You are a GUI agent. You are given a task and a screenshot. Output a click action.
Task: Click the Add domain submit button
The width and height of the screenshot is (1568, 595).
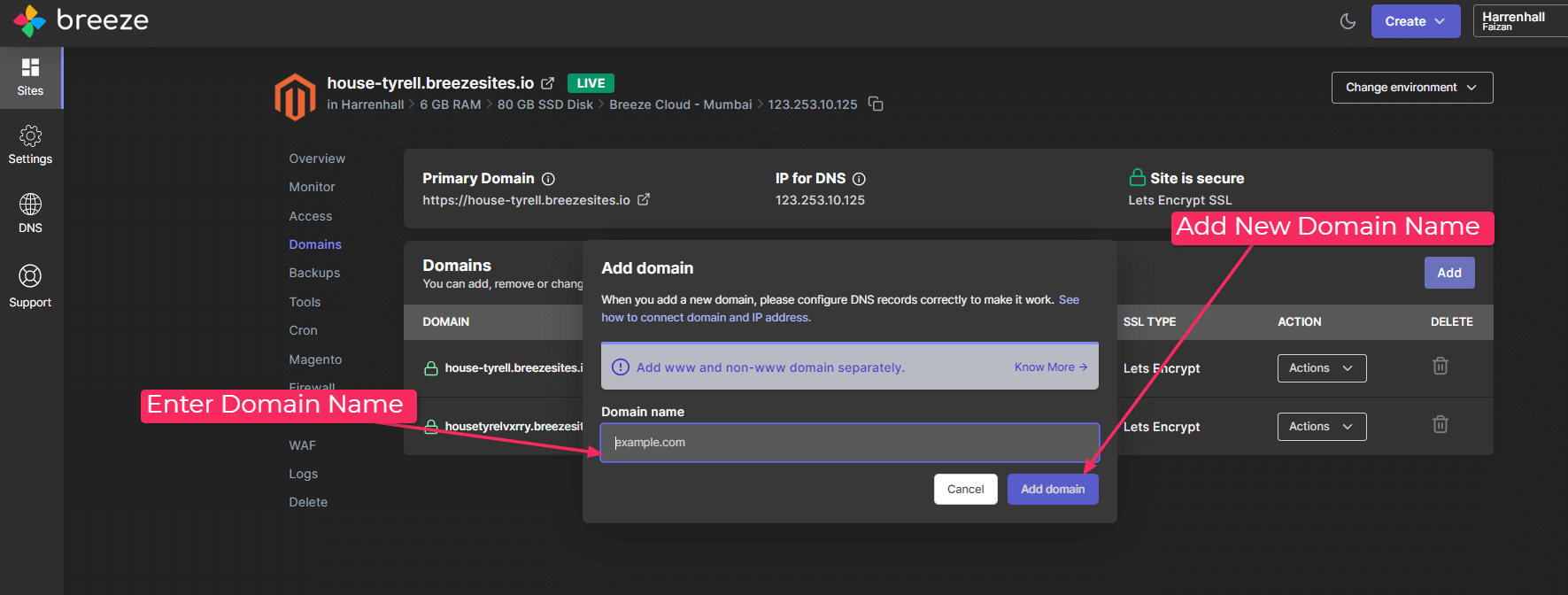[x=1053, y=490]
